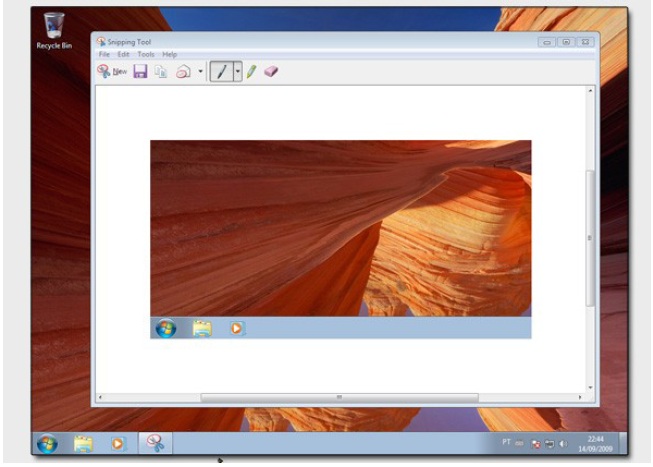Open the Help menu

pos(170,54)
